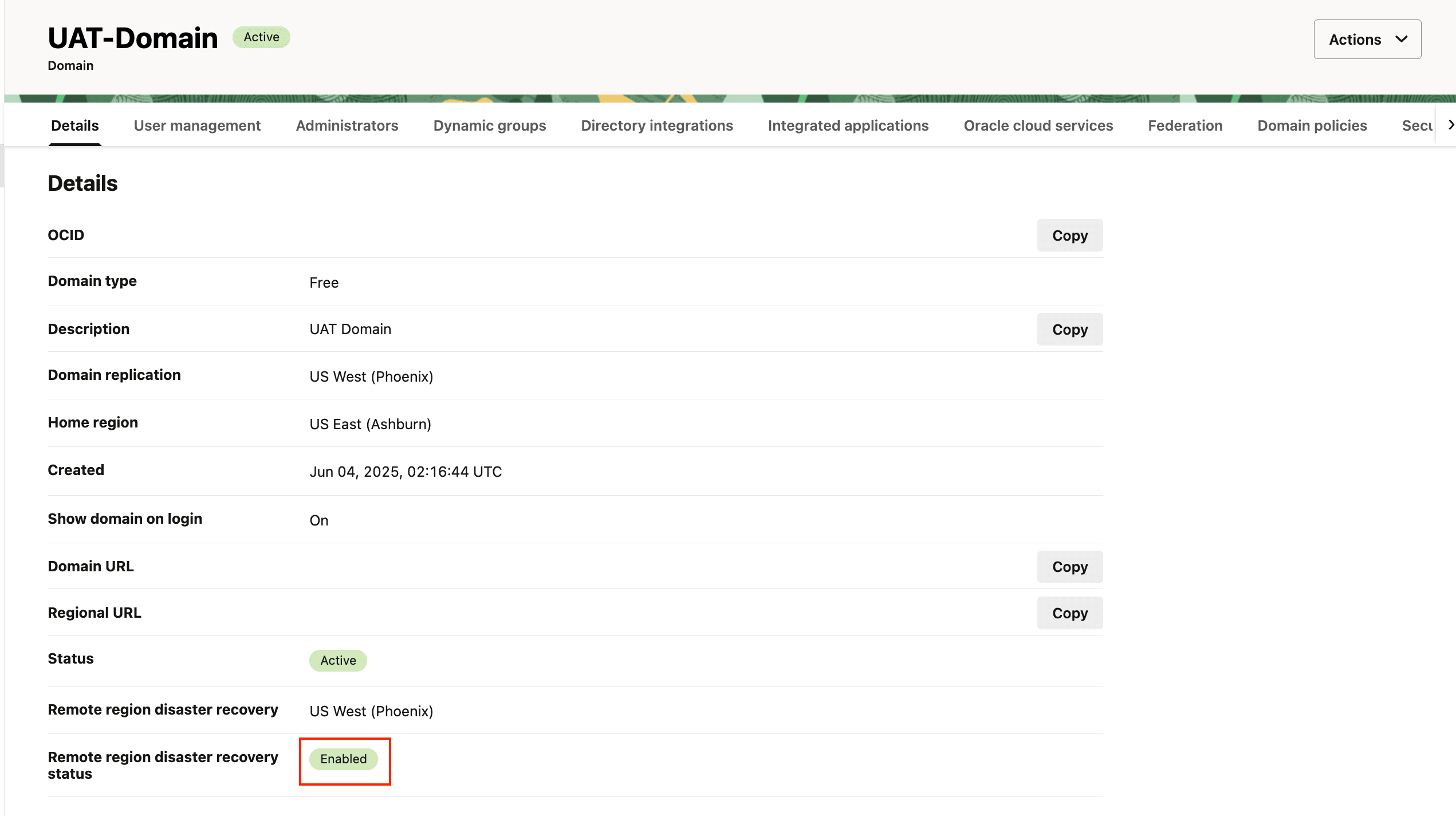
Task: Open the Federation tab
Action: pyautogui.click(x=1185, y=125)
